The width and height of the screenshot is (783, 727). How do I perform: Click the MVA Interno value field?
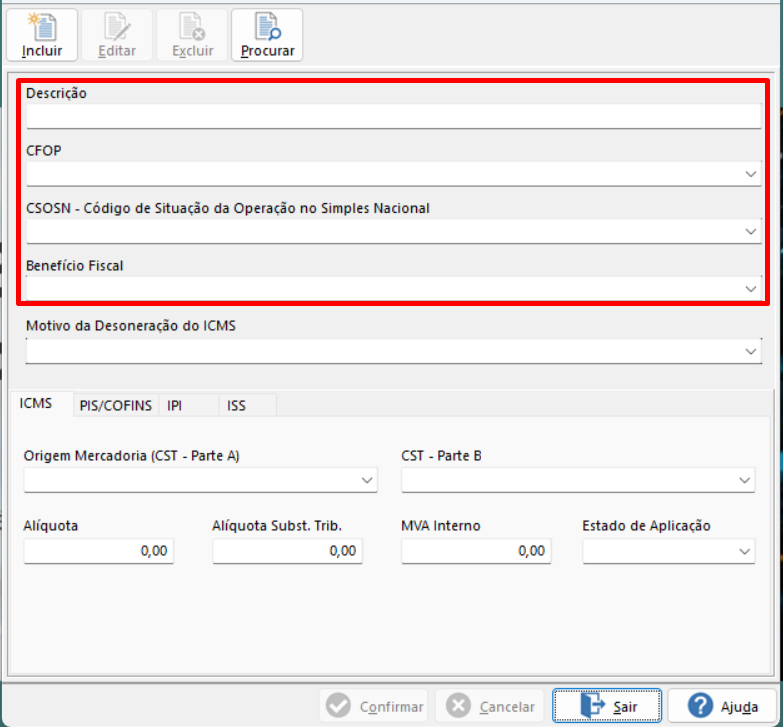point(476,551)
